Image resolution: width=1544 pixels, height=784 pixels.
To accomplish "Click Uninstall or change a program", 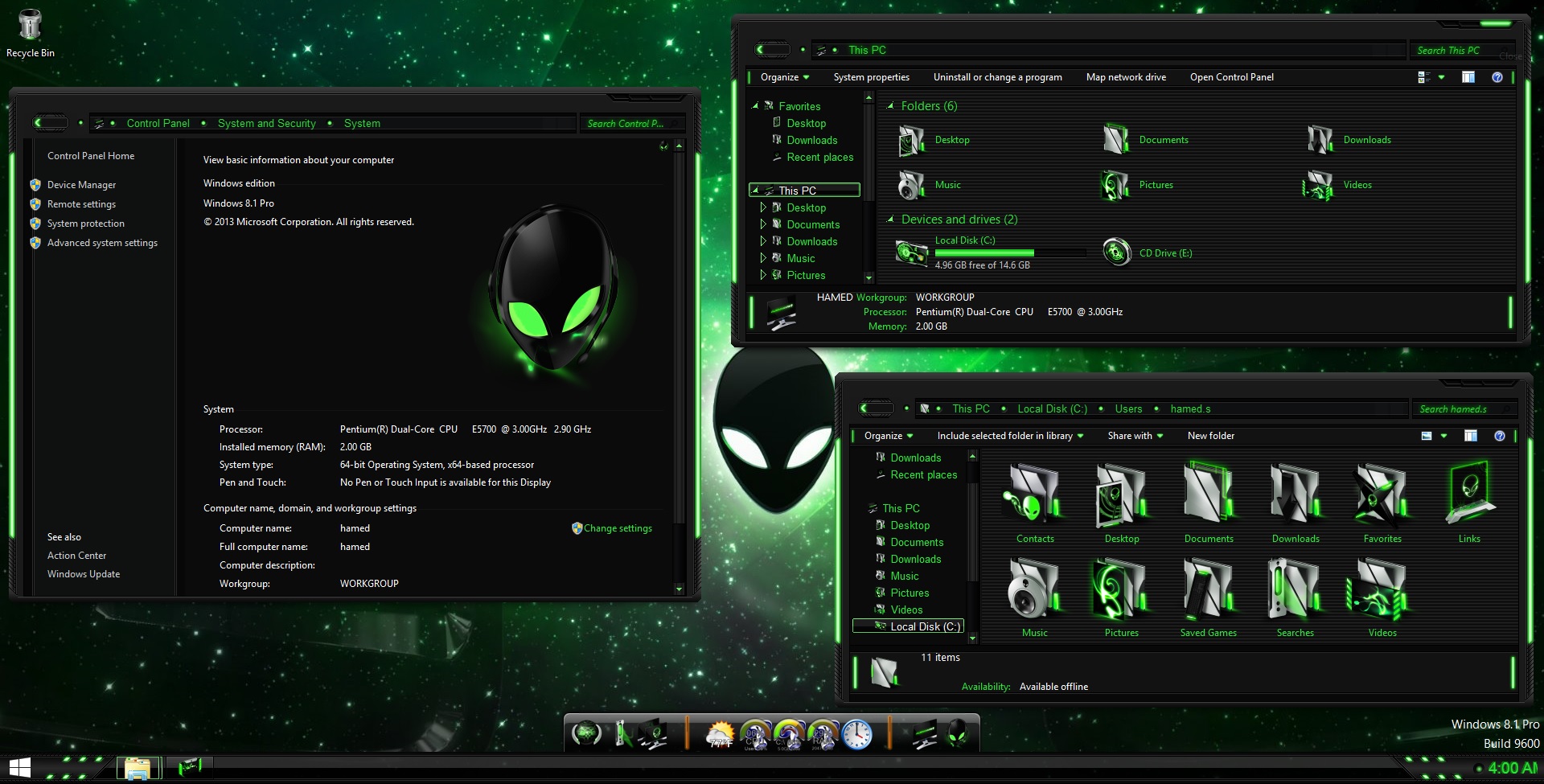I will point(997,77).
